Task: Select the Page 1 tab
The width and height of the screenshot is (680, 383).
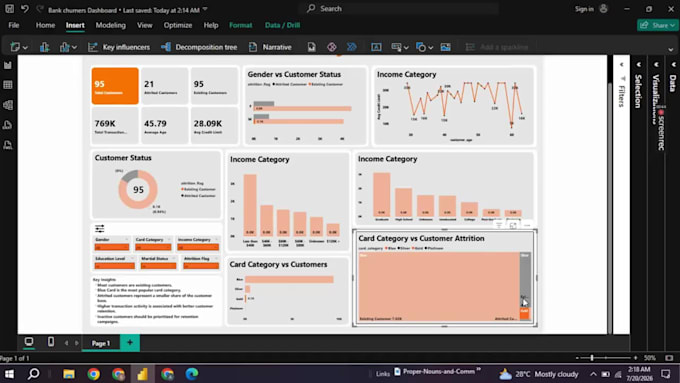Action: click(101, 343)
